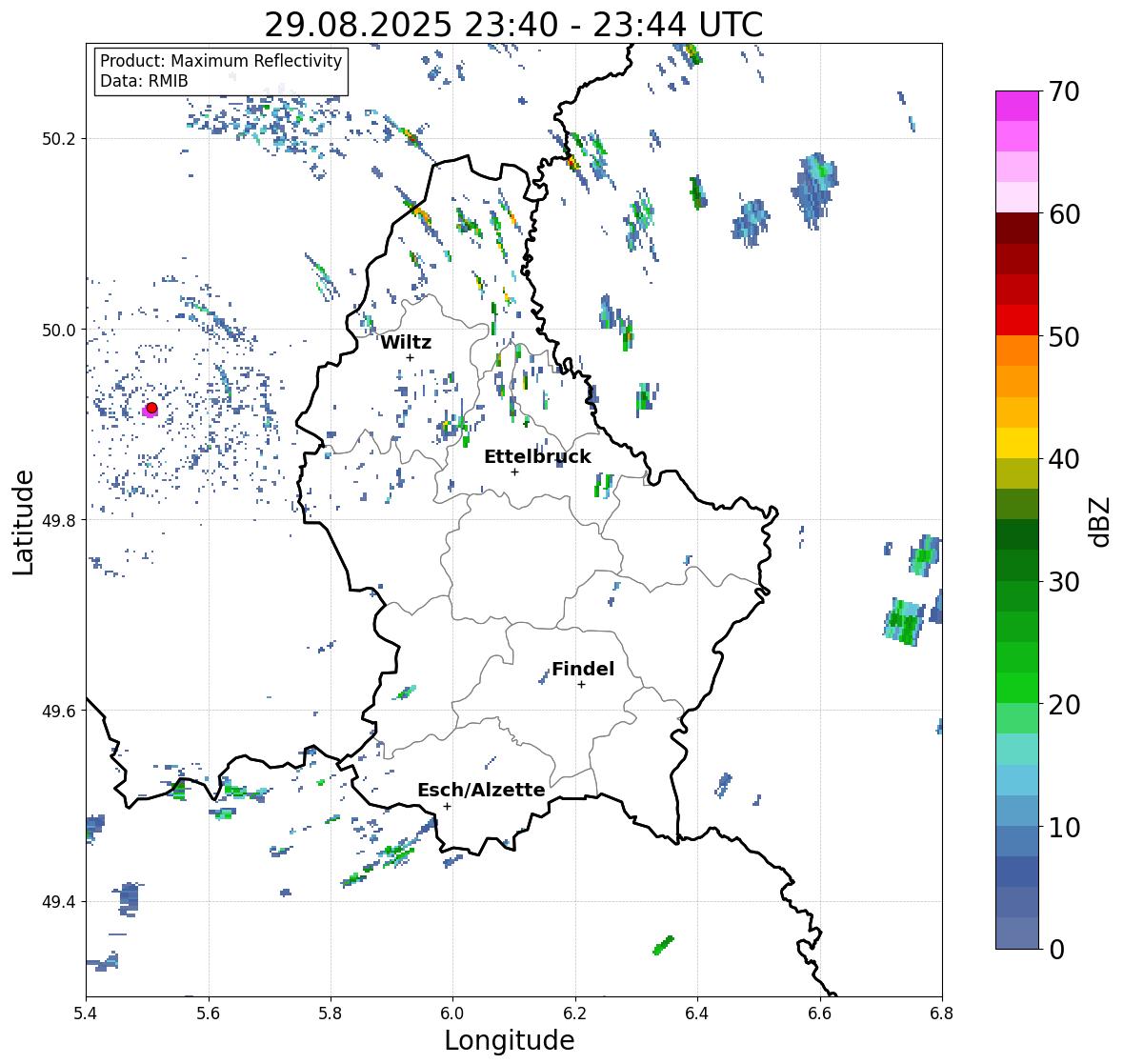Click the 70 tick label on the colorbar
Screen dimensions: 1123x1064
1064,91
